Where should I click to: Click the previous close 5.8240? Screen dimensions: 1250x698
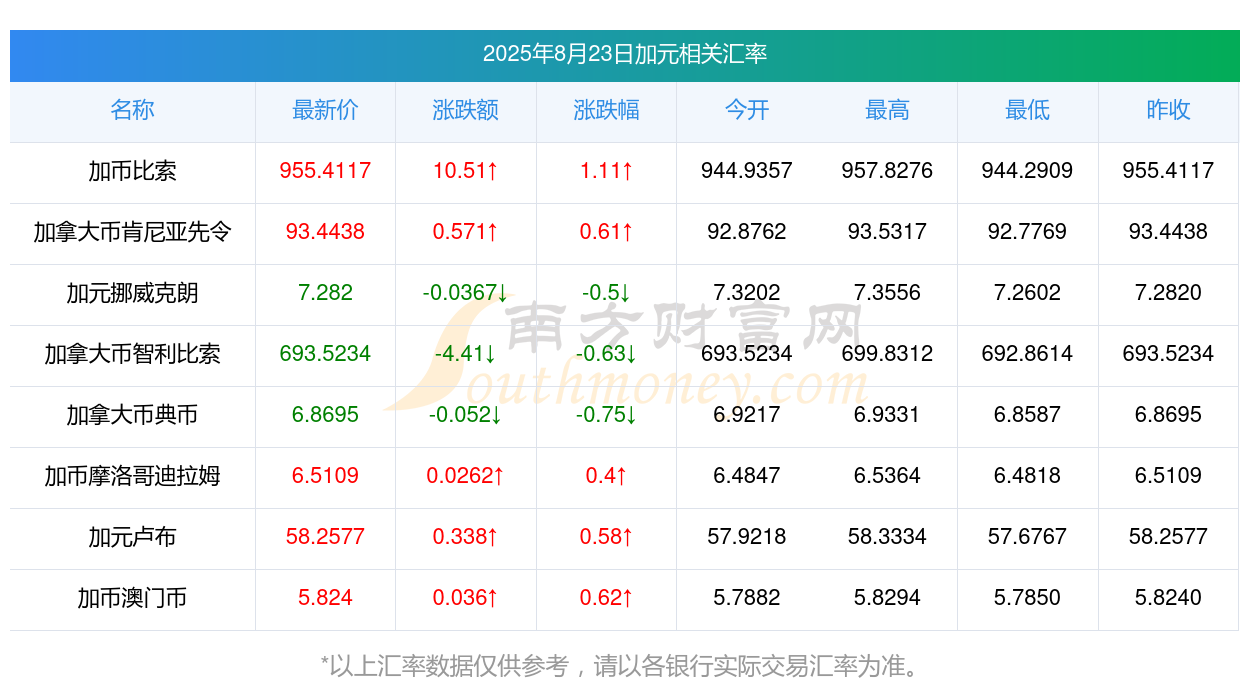(1168, 598)
